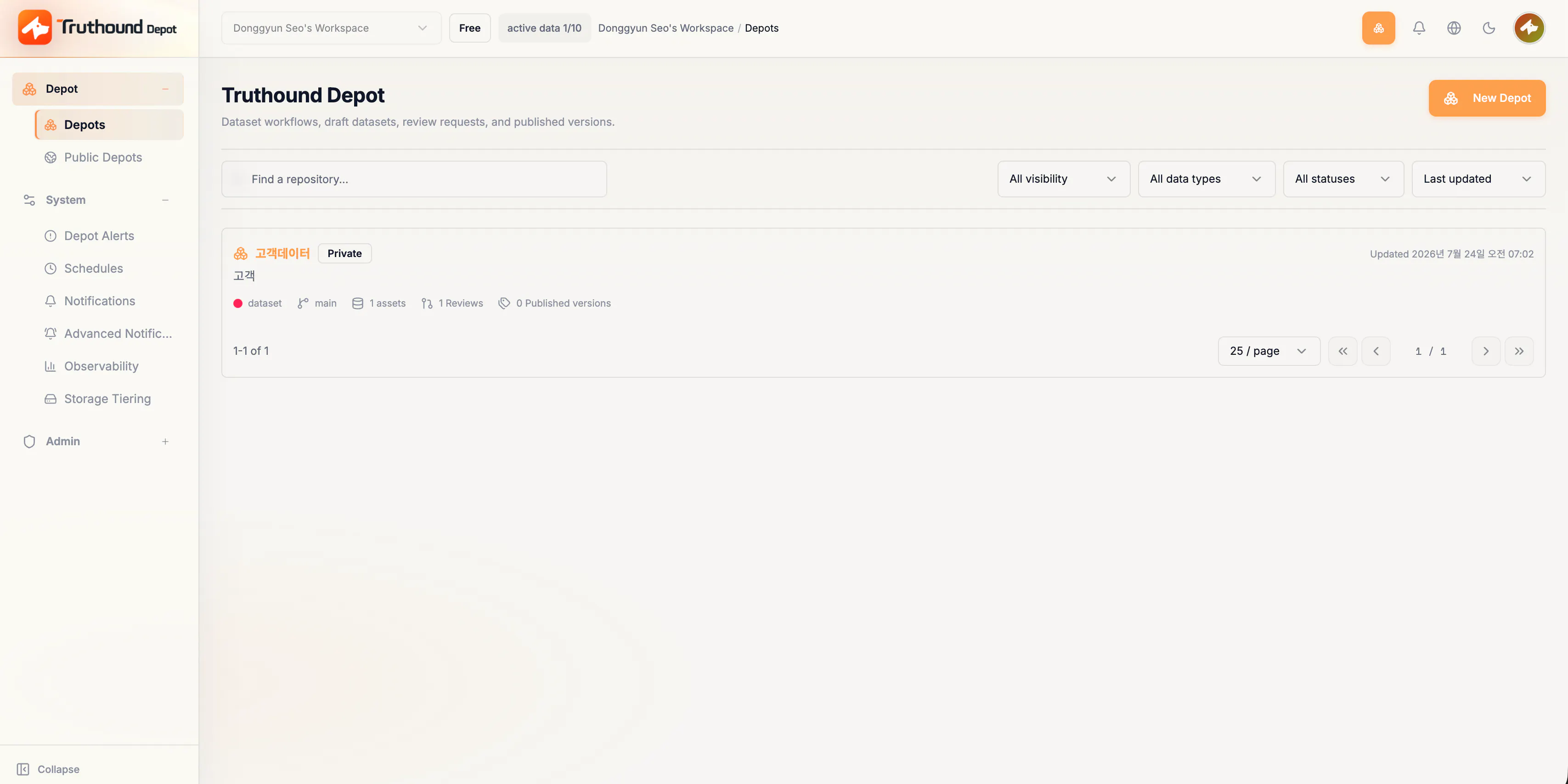Screen dimensions: 1568x784
Task: Go to Depots in sidebar
Action: tap(110, 125)
